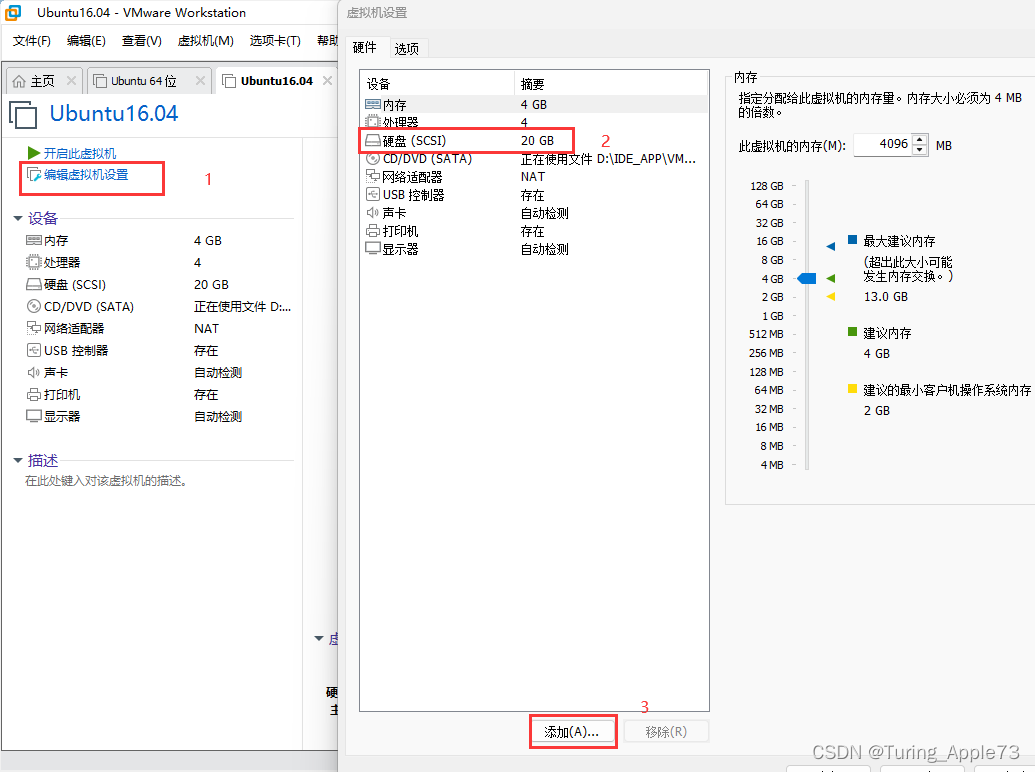Click the sound card icon in the left 设备 list
The width and height of the screenshot is (1035, 772).
click(33, 372)
